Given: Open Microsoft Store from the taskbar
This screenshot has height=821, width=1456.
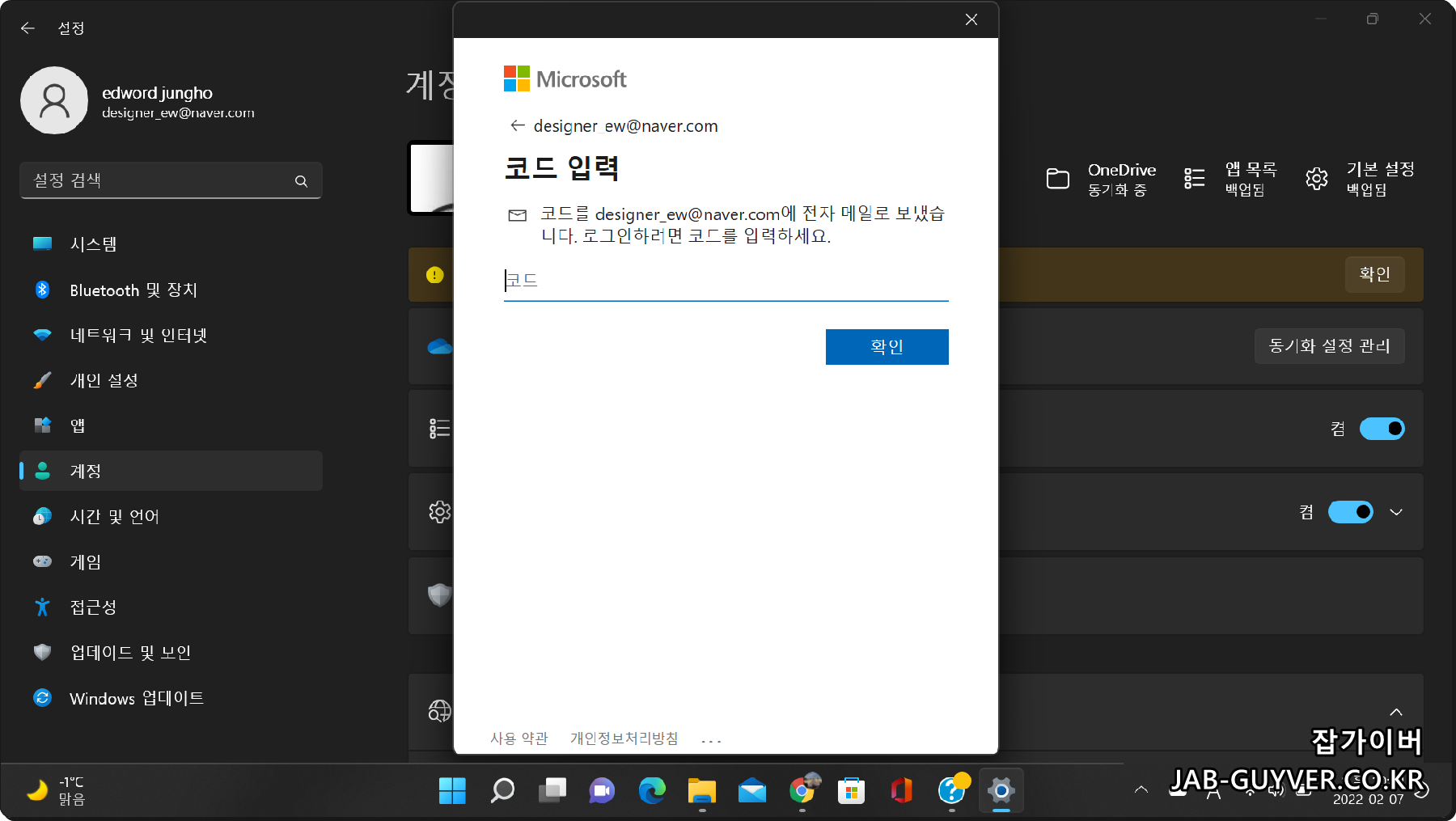Looking at the screenshot, I should (852, 790).
